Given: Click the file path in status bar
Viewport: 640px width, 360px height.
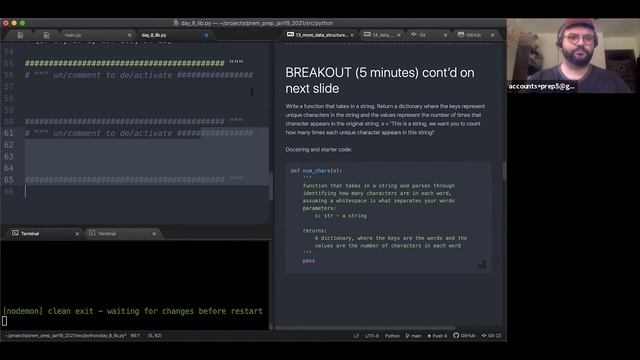Looking at the screenshot, I should click(66, 336).
